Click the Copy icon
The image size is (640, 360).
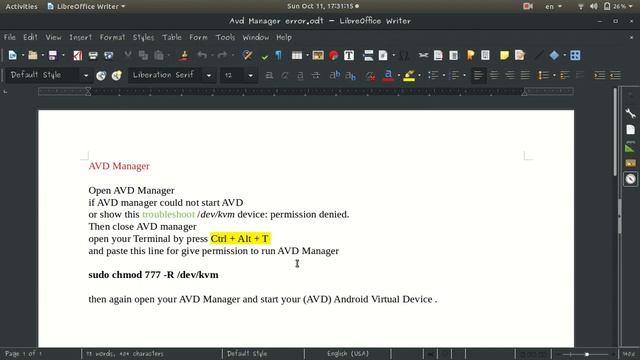tap(143, 55)
